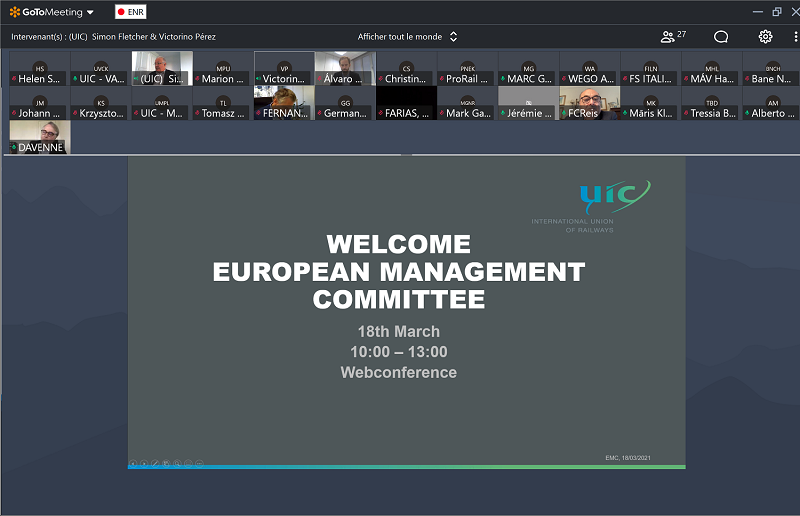
Task: Click the muted mic icon beside Bane N...
Action: tap(747, 79)
